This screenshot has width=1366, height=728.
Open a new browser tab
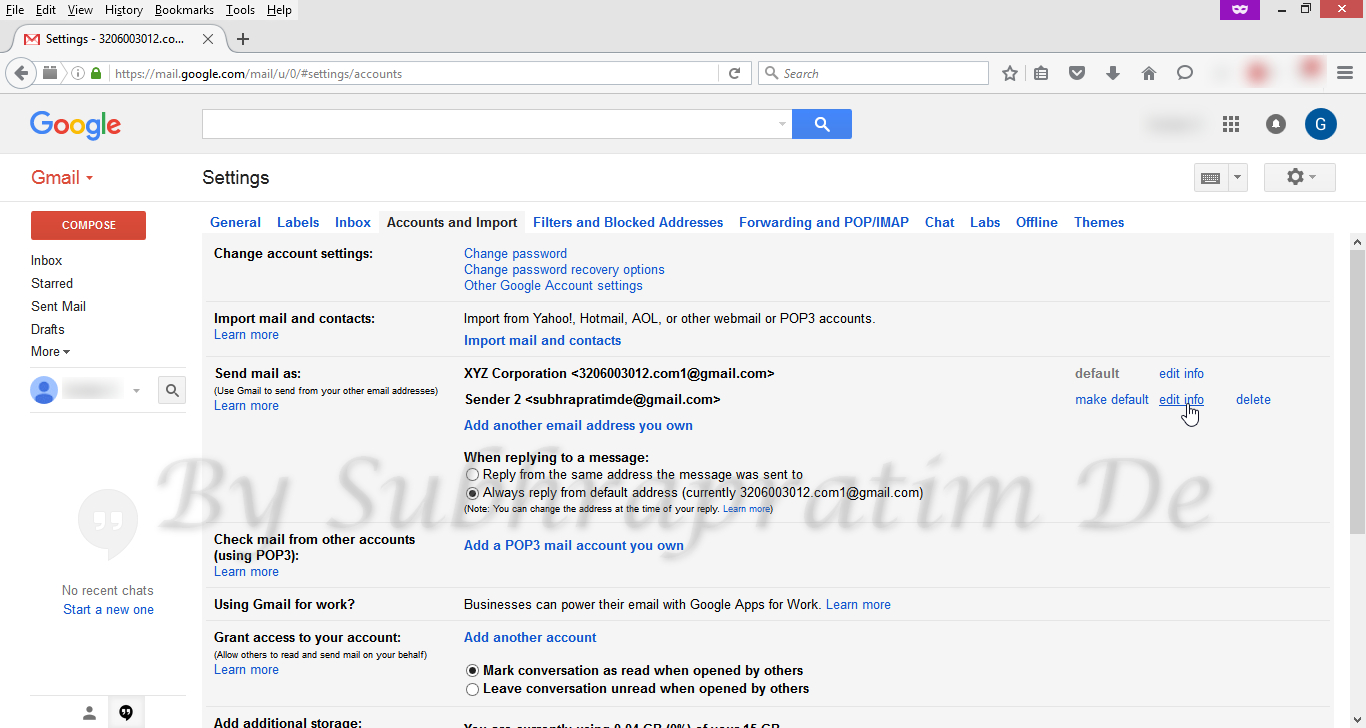click(243, 39)
